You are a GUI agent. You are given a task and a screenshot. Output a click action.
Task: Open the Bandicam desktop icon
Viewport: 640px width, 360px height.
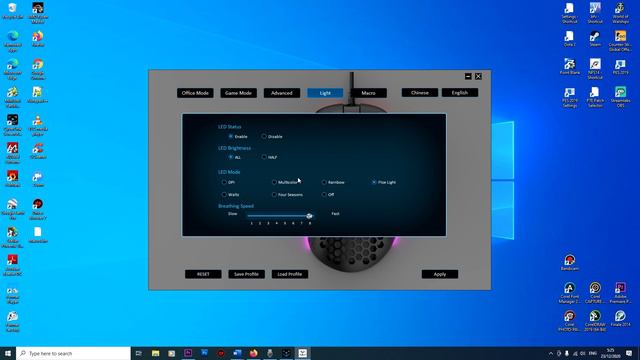[569, 262]
